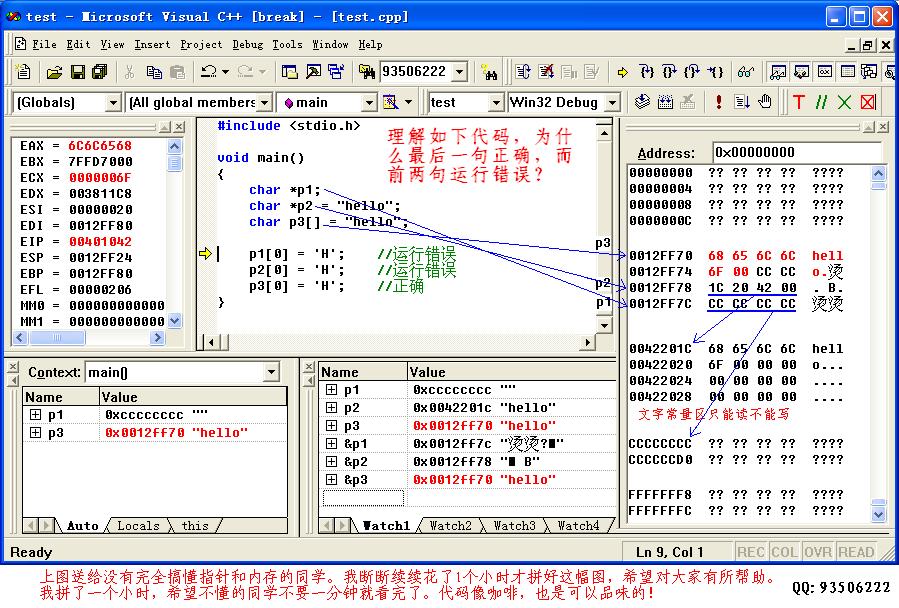Open the Context main() dropdown
The width and height of the screenshot is (899, 608).
pos(272,372)
